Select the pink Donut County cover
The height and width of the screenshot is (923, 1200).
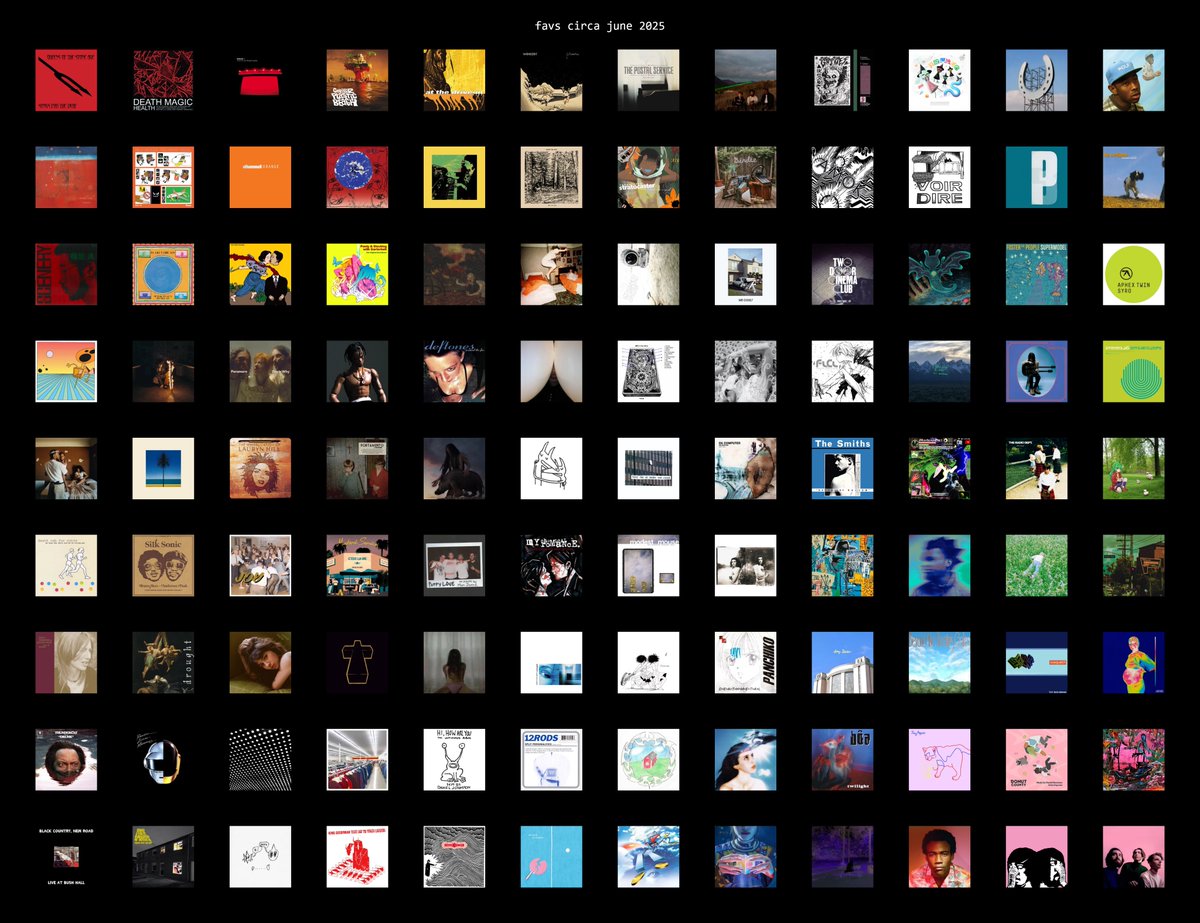pyautogui.click(x=1036, y=759)
